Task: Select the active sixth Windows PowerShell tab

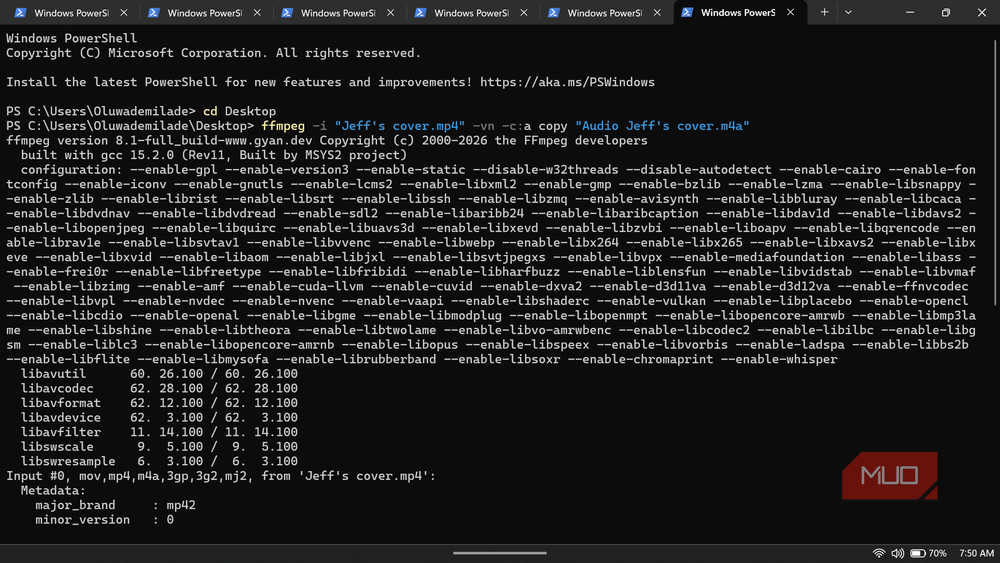Action: tap(740, 13)
